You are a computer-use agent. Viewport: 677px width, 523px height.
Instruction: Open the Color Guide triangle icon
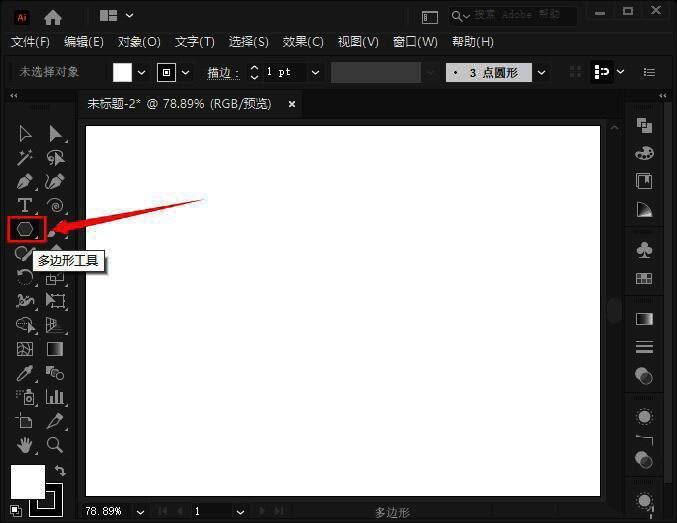coord(644,209)
